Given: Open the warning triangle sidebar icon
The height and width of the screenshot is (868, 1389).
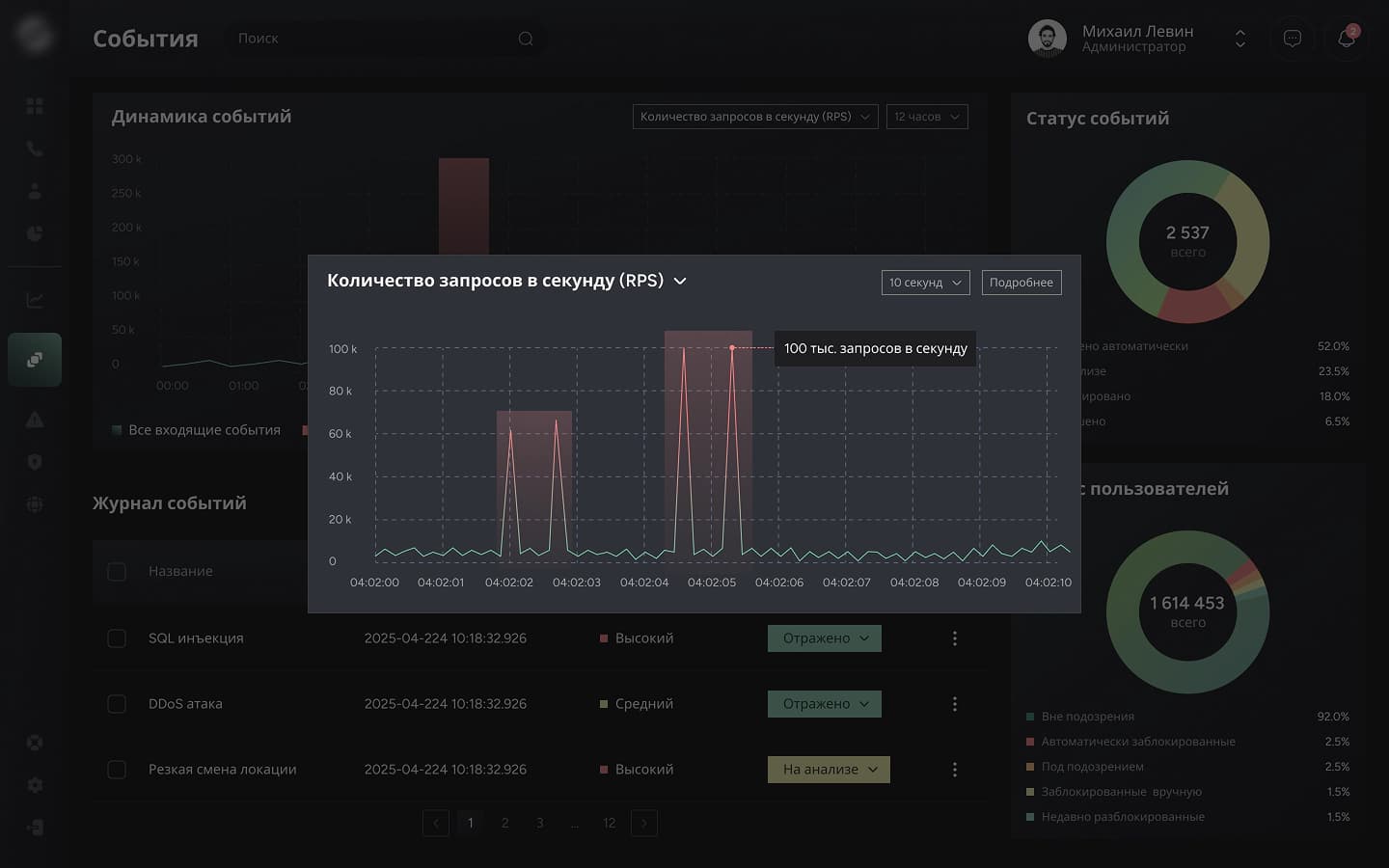Looking at the screenshot, I should (x=35, y=420).
